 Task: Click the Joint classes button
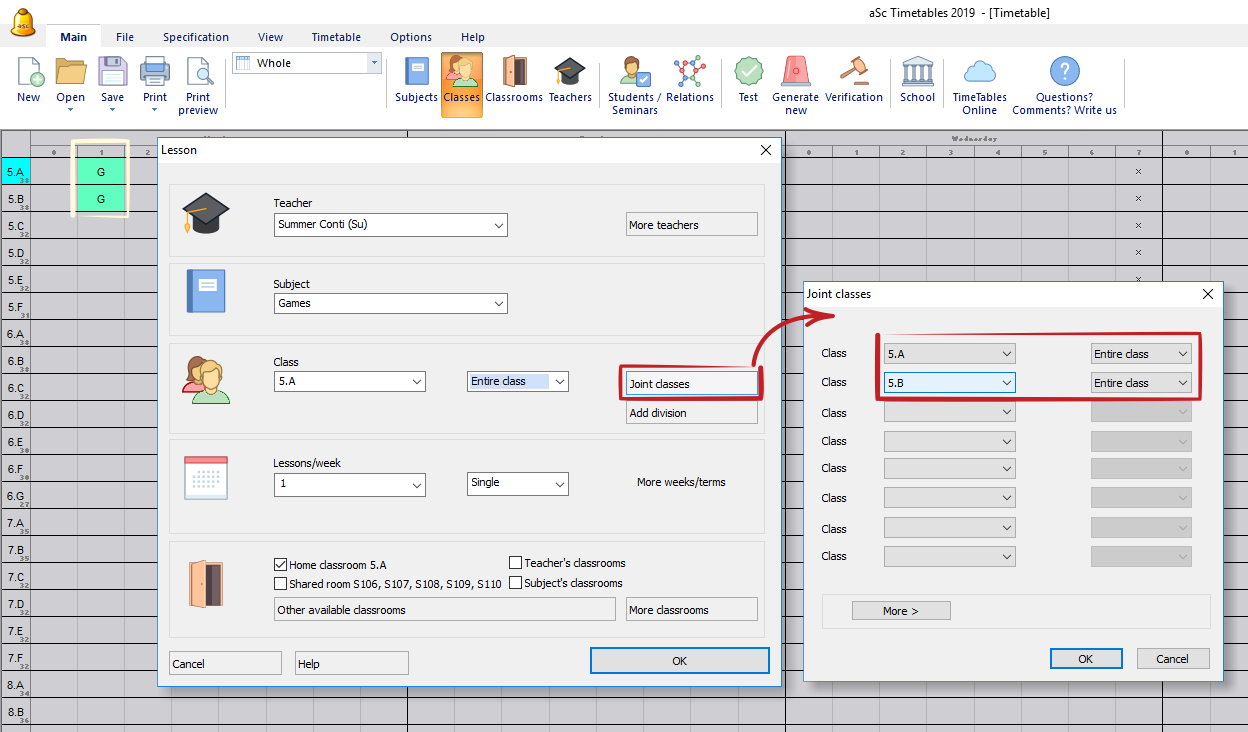[x=690, y=383]
